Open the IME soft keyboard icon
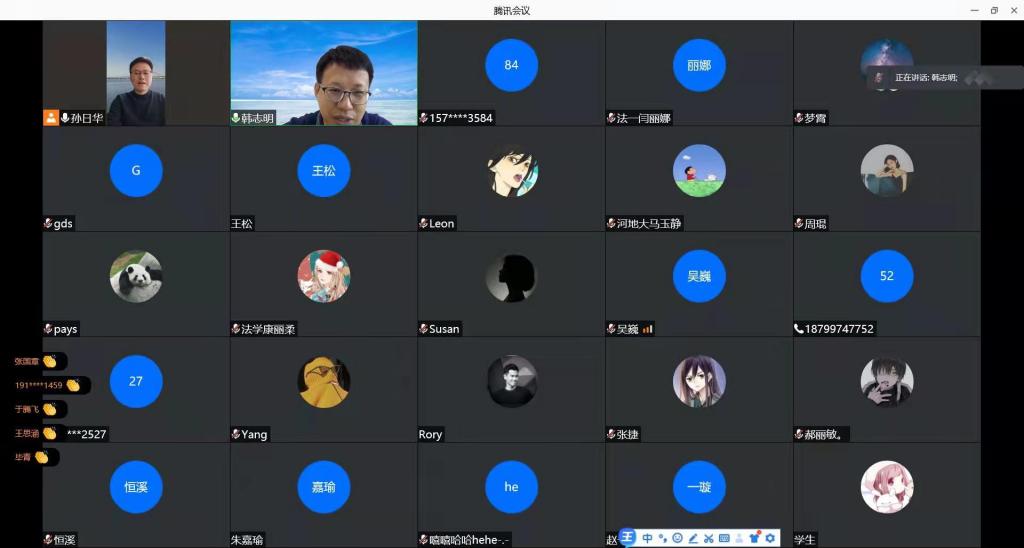1024x548 pixels. pyautogui.click(x=723, y=538)
